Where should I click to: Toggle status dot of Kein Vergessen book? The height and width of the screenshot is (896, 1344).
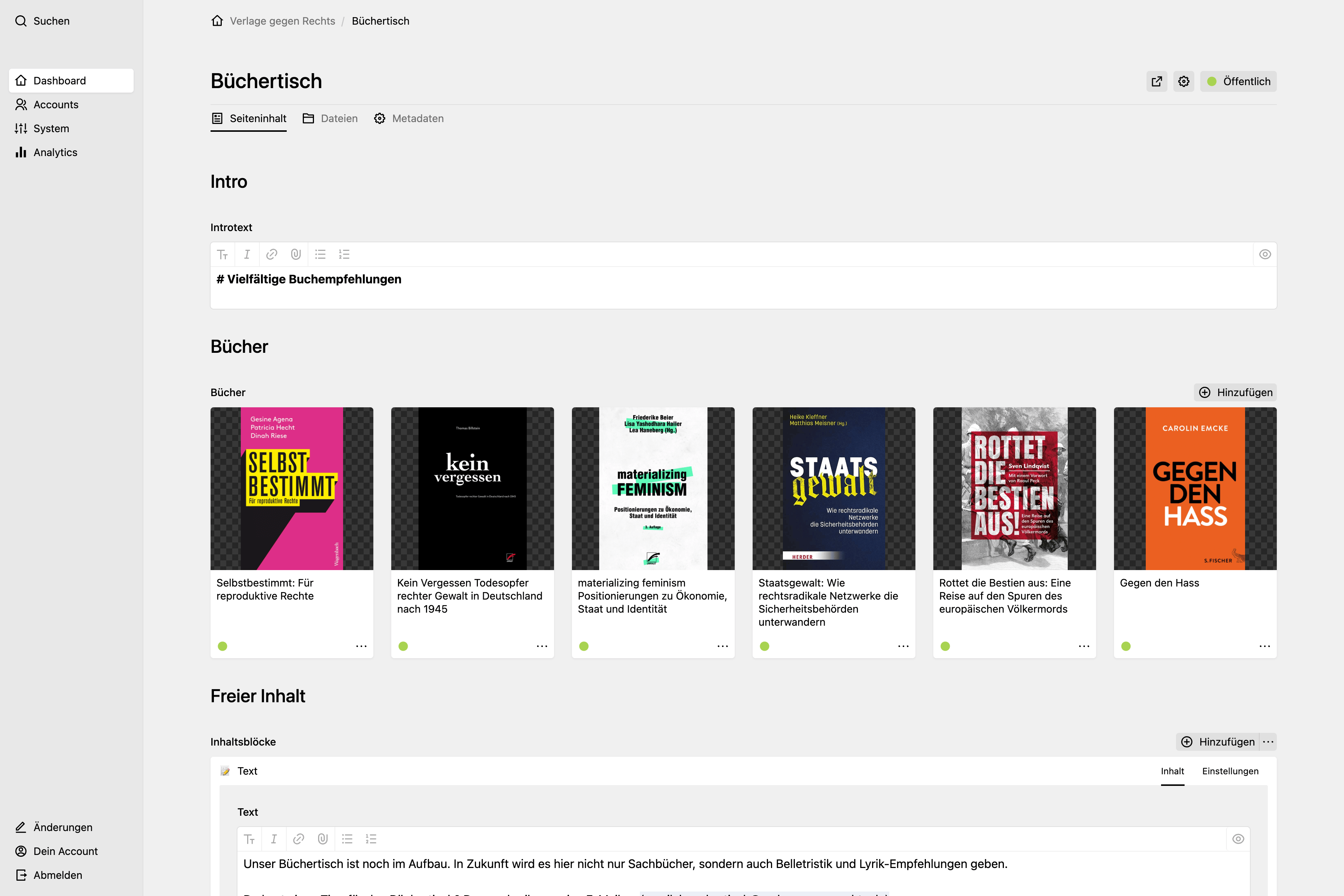tap(404, 646)
